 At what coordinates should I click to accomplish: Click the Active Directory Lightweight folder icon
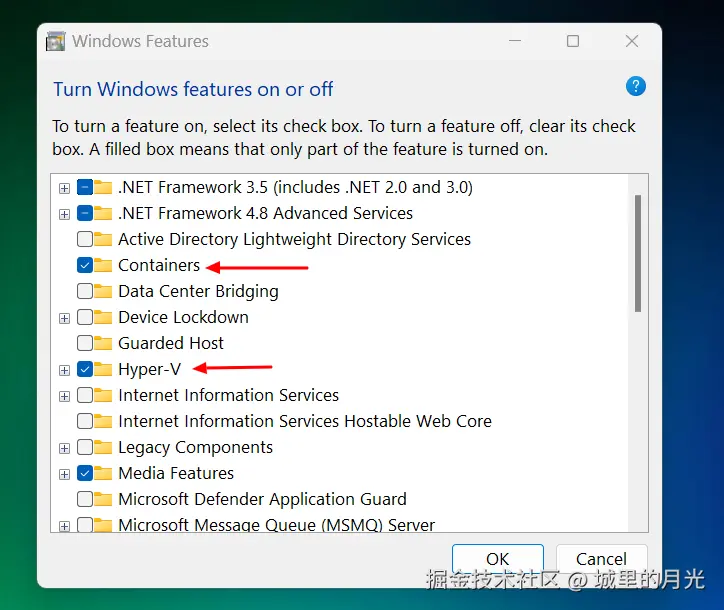click(x=103, y=239)
